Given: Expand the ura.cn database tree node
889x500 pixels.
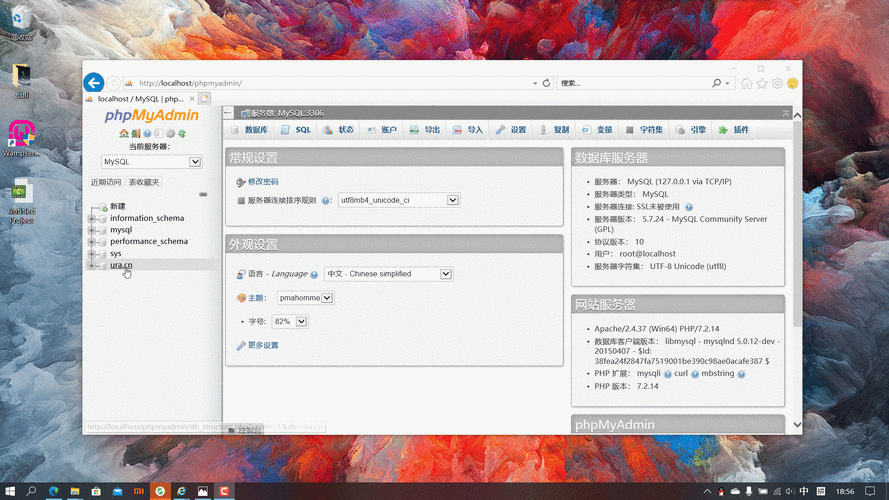Looking at the screenshot, I should point(92,265).
